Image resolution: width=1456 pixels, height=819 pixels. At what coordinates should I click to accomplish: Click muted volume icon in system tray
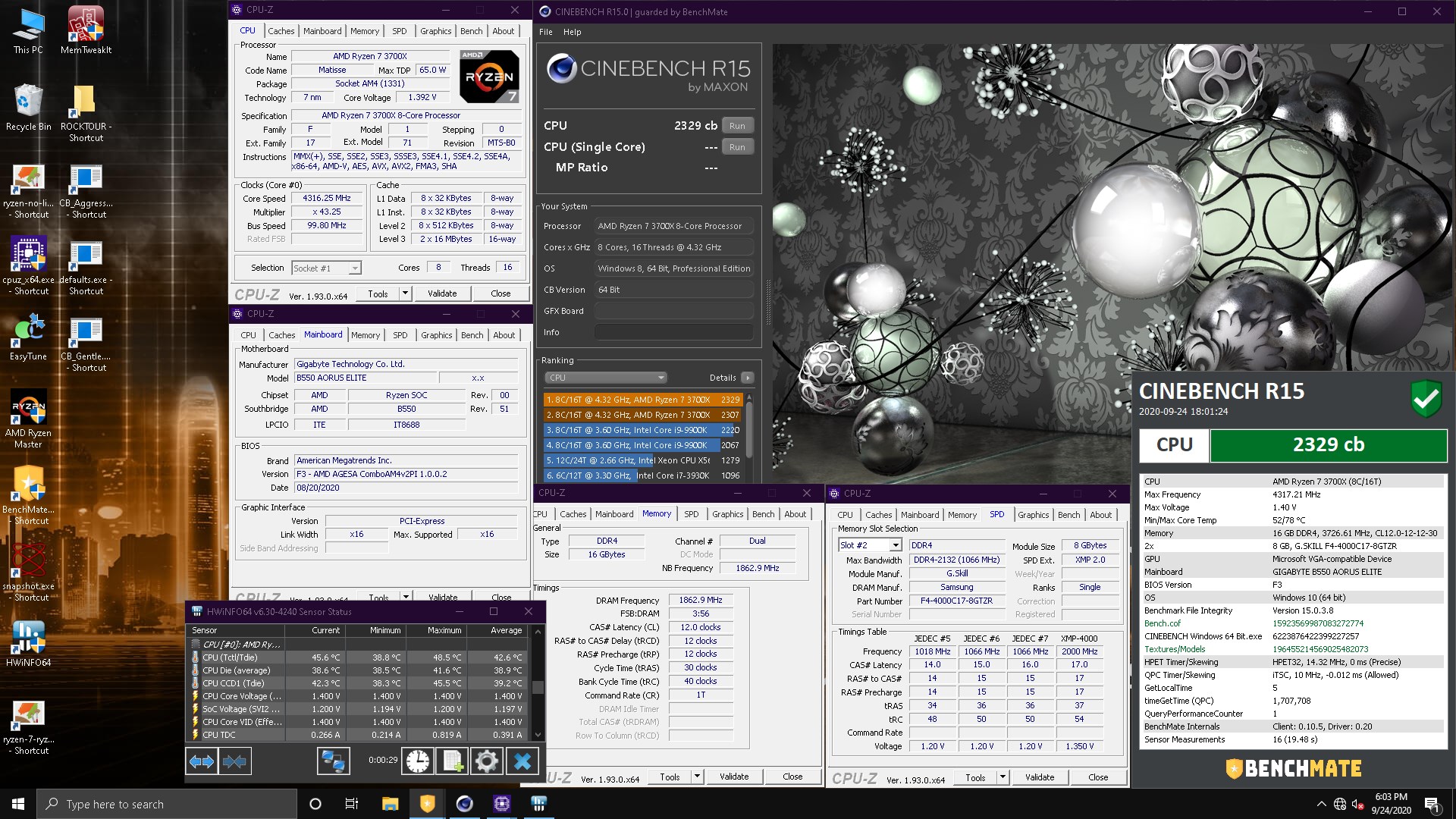[x=1358, y=804]
